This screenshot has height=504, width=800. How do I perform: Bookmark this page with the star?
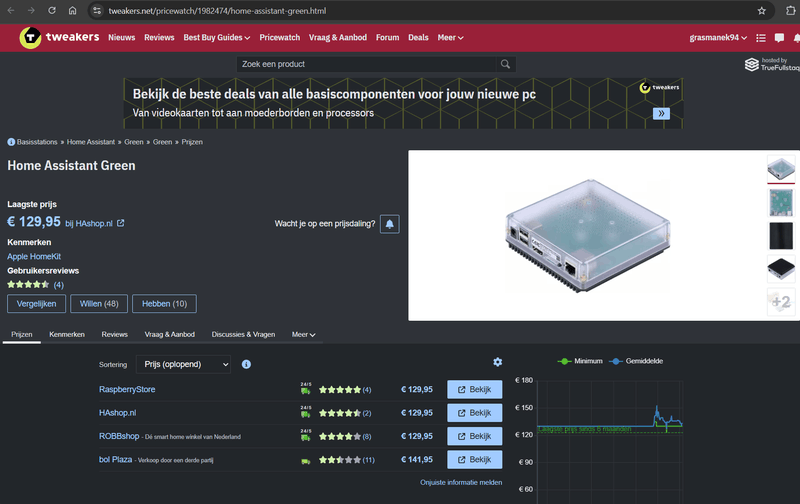(762, 11)
